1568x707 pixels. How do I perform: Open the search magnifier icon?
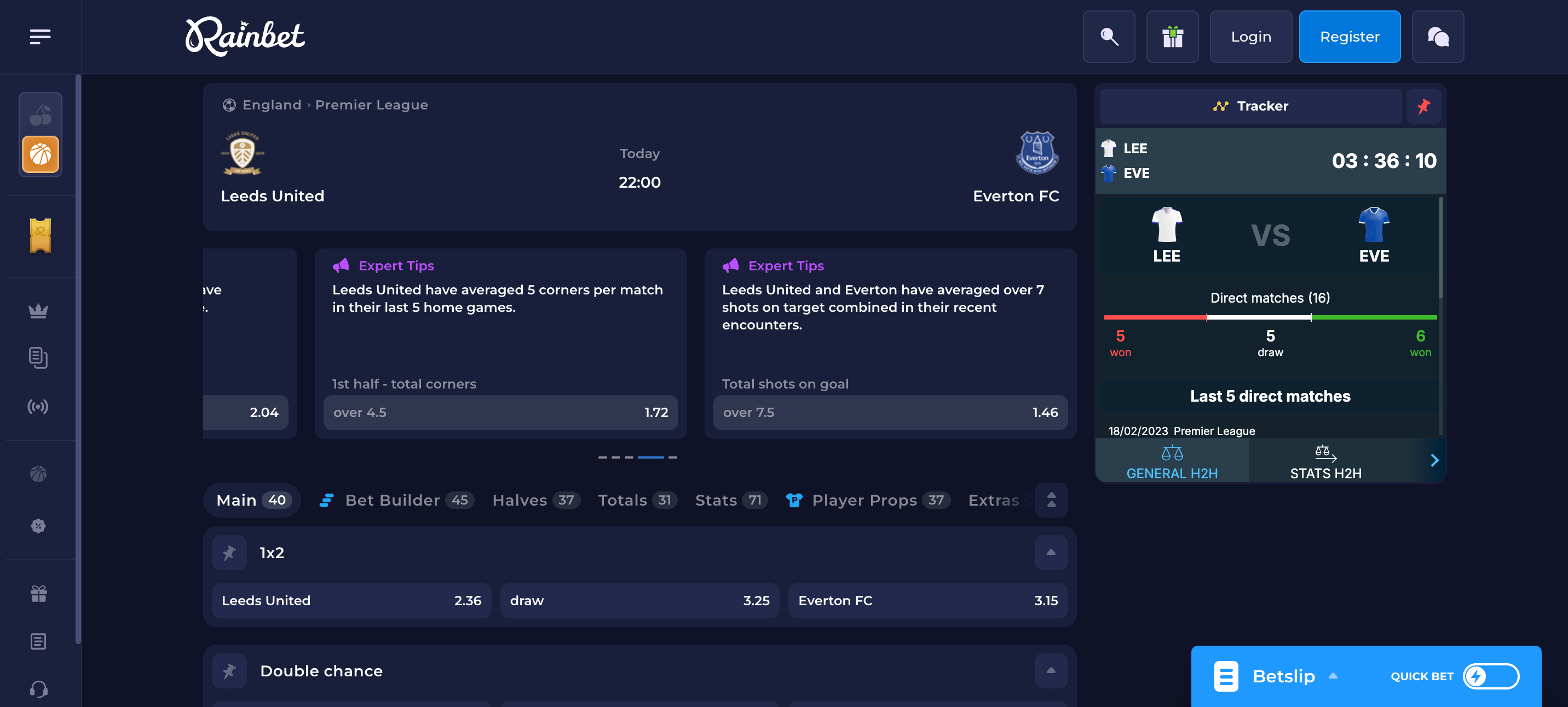click(1109, 37)
